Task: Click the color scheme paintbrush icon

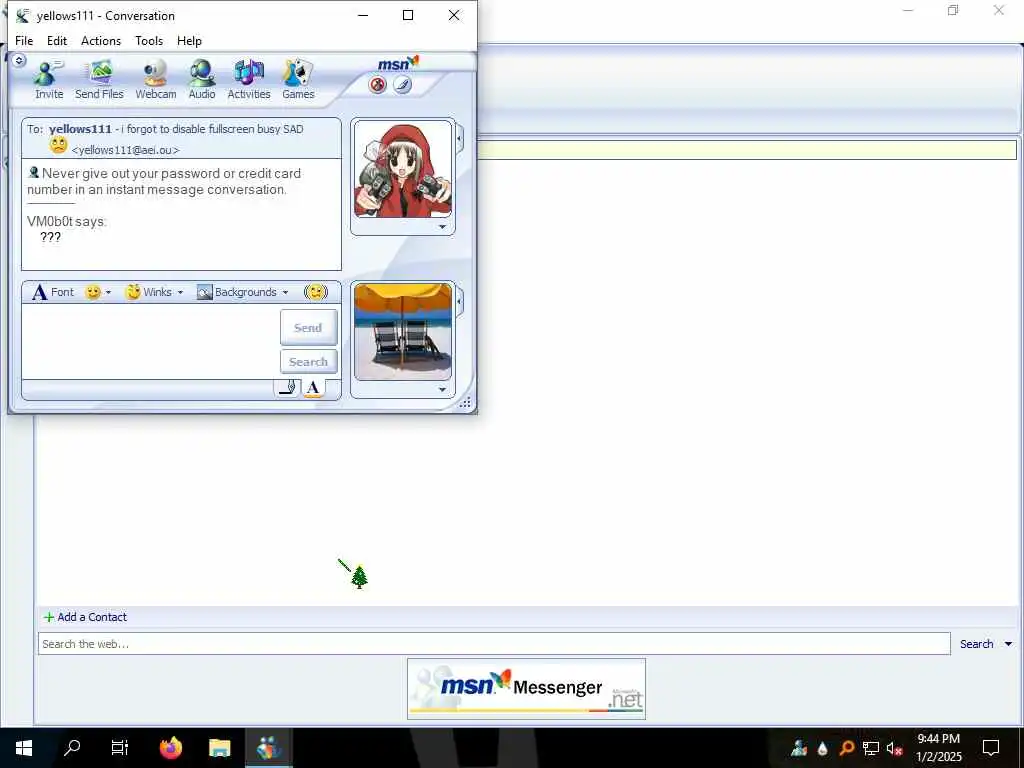Action: (402, 85)
